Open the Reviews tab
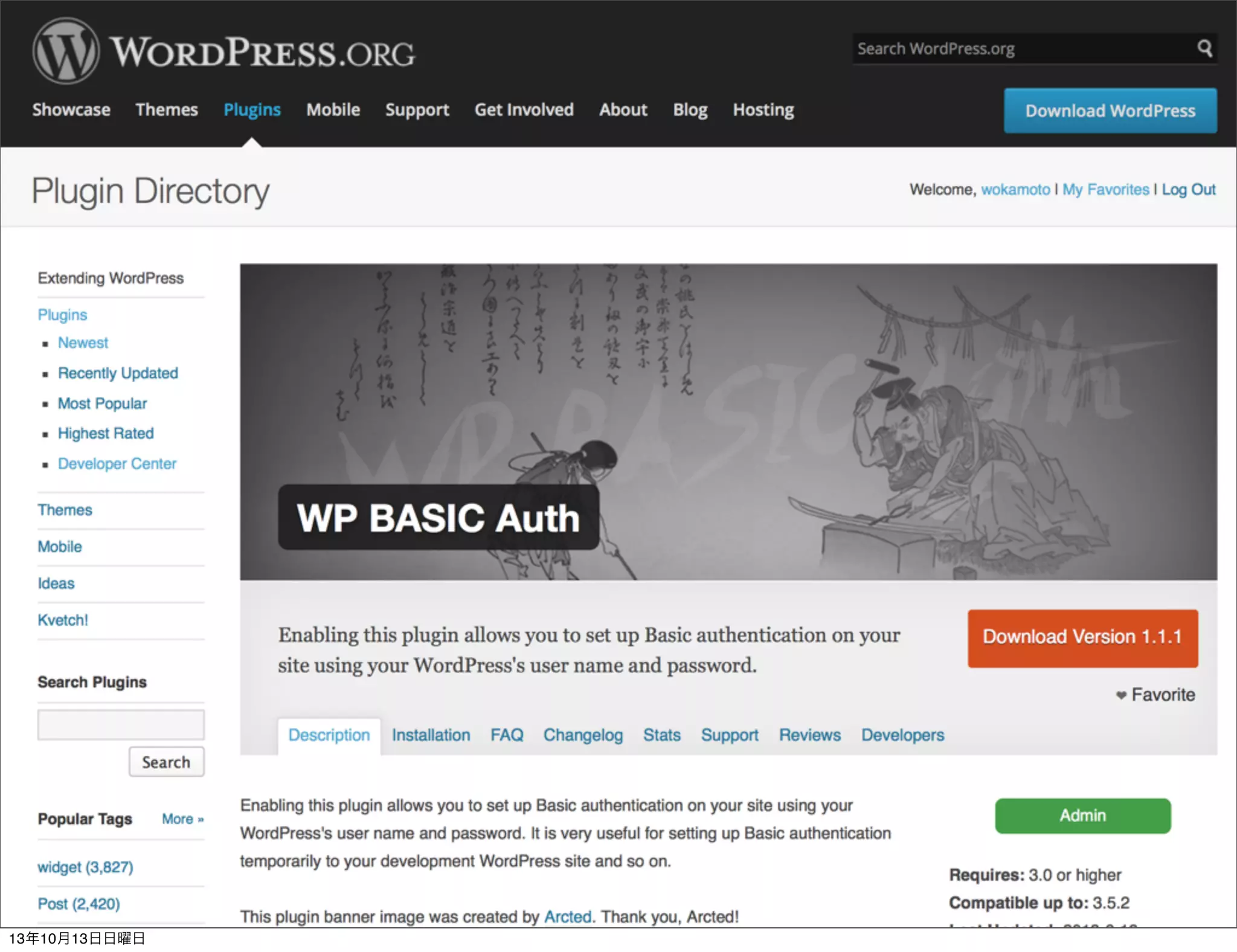1237x952 pixels. 809,735
